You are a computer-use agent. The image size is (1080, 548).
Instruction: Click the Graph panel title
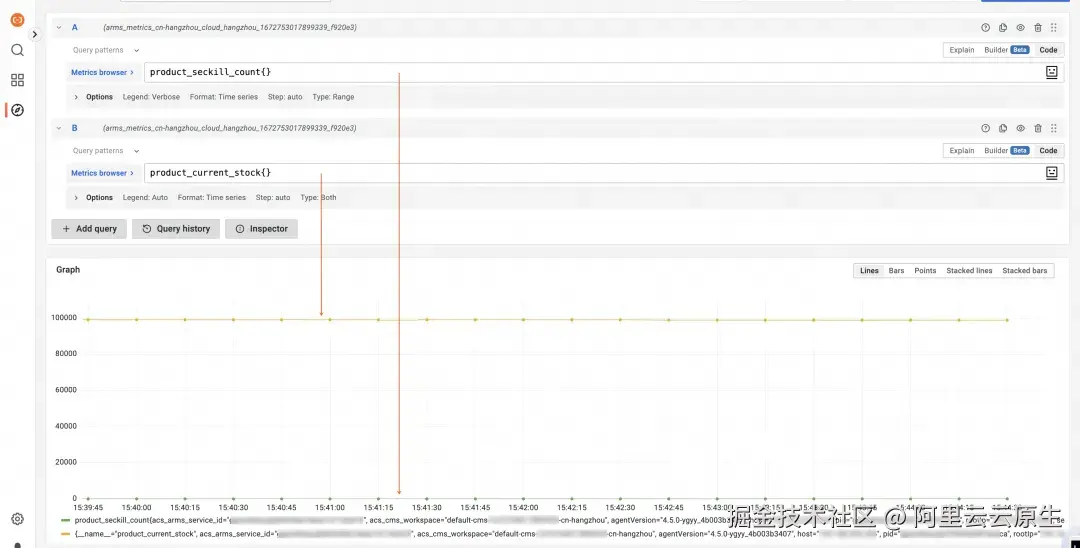point(68,270)
